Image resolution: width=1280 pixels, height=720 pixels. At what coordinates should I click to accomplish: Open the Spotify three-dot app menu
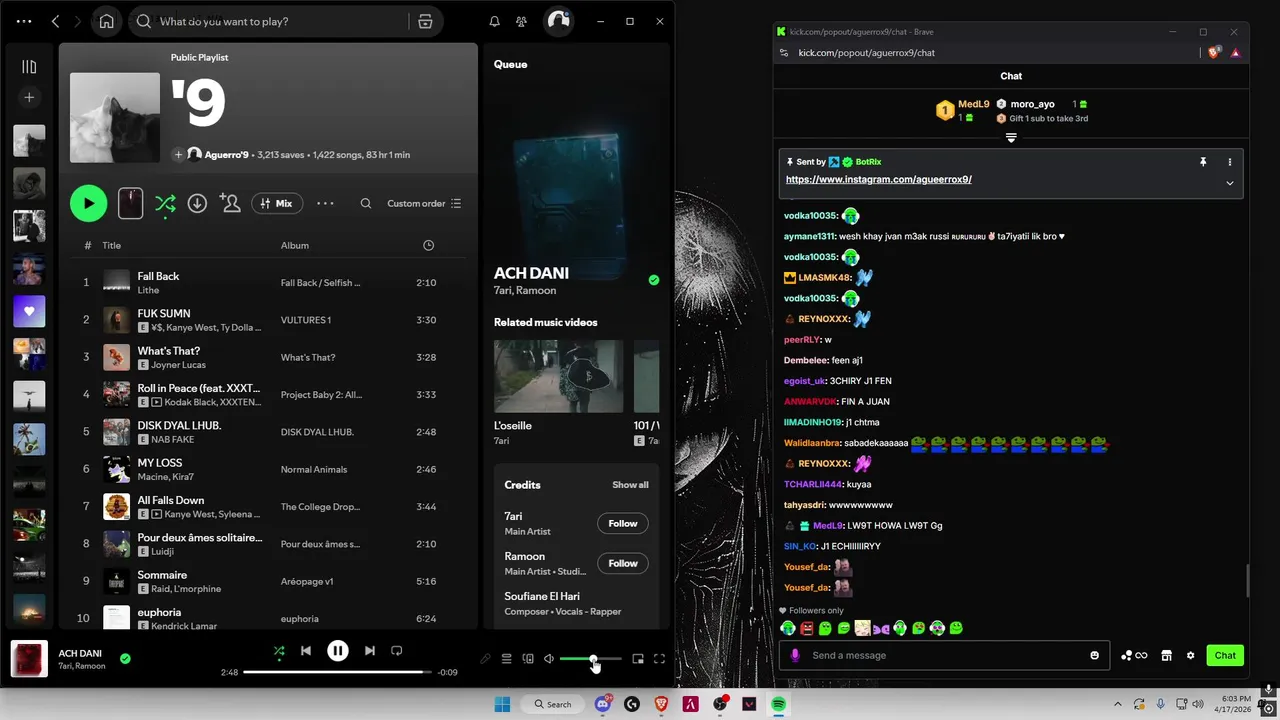pyautogui.click(x=24, y=21)
